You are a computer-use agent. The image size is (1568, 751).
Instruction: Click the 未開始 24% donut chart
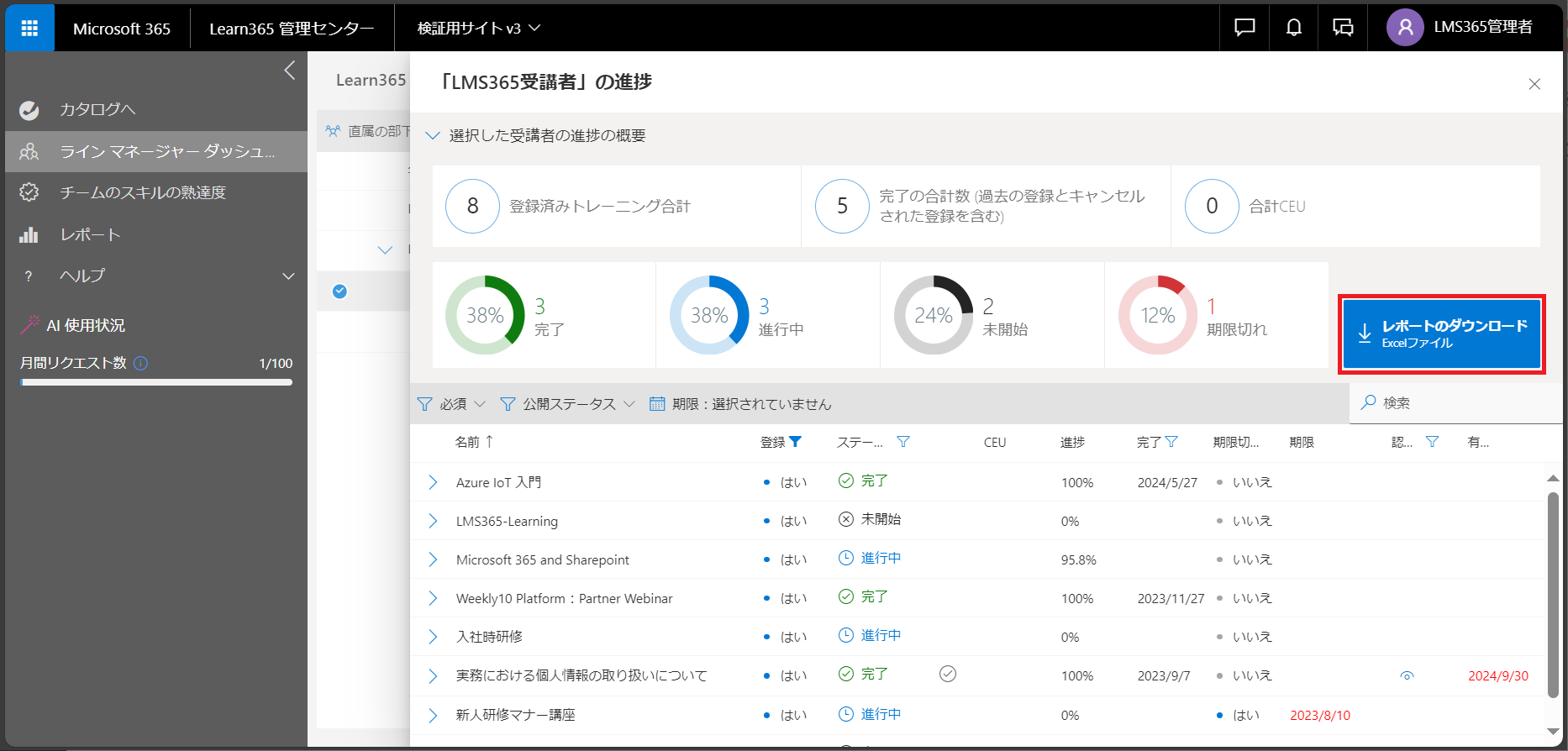tap(934, 315)
